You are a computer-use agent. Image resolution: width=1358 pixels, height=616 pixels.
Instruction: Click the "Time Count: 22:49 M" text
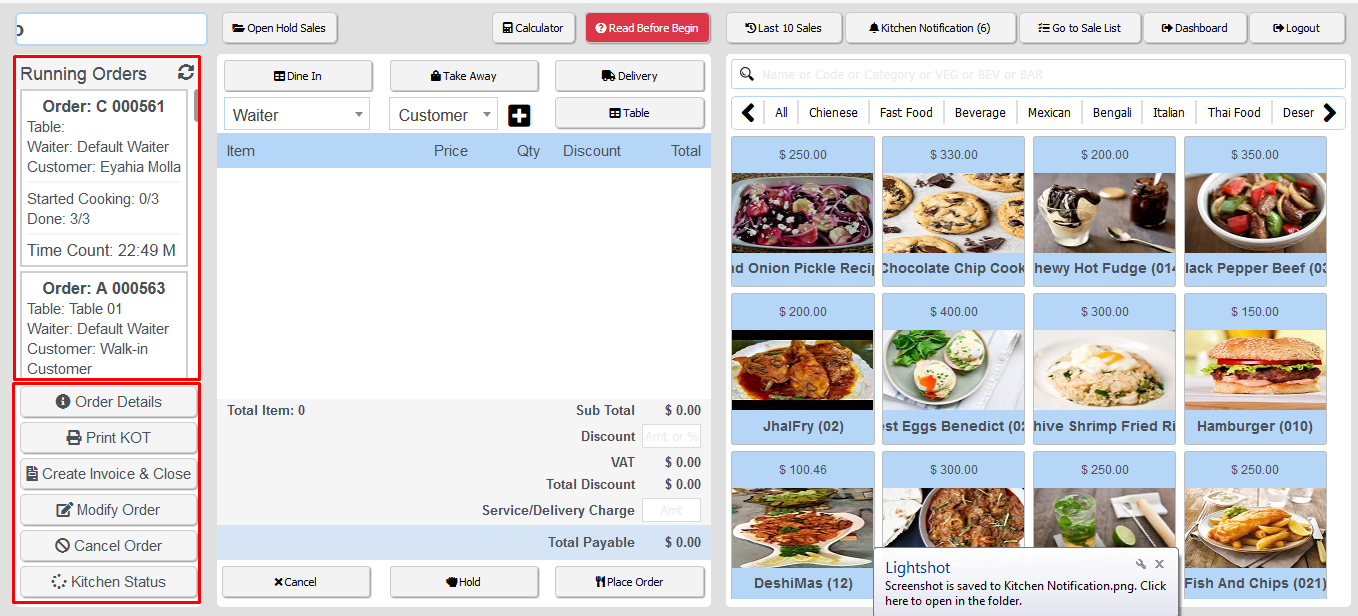(101, 250)
